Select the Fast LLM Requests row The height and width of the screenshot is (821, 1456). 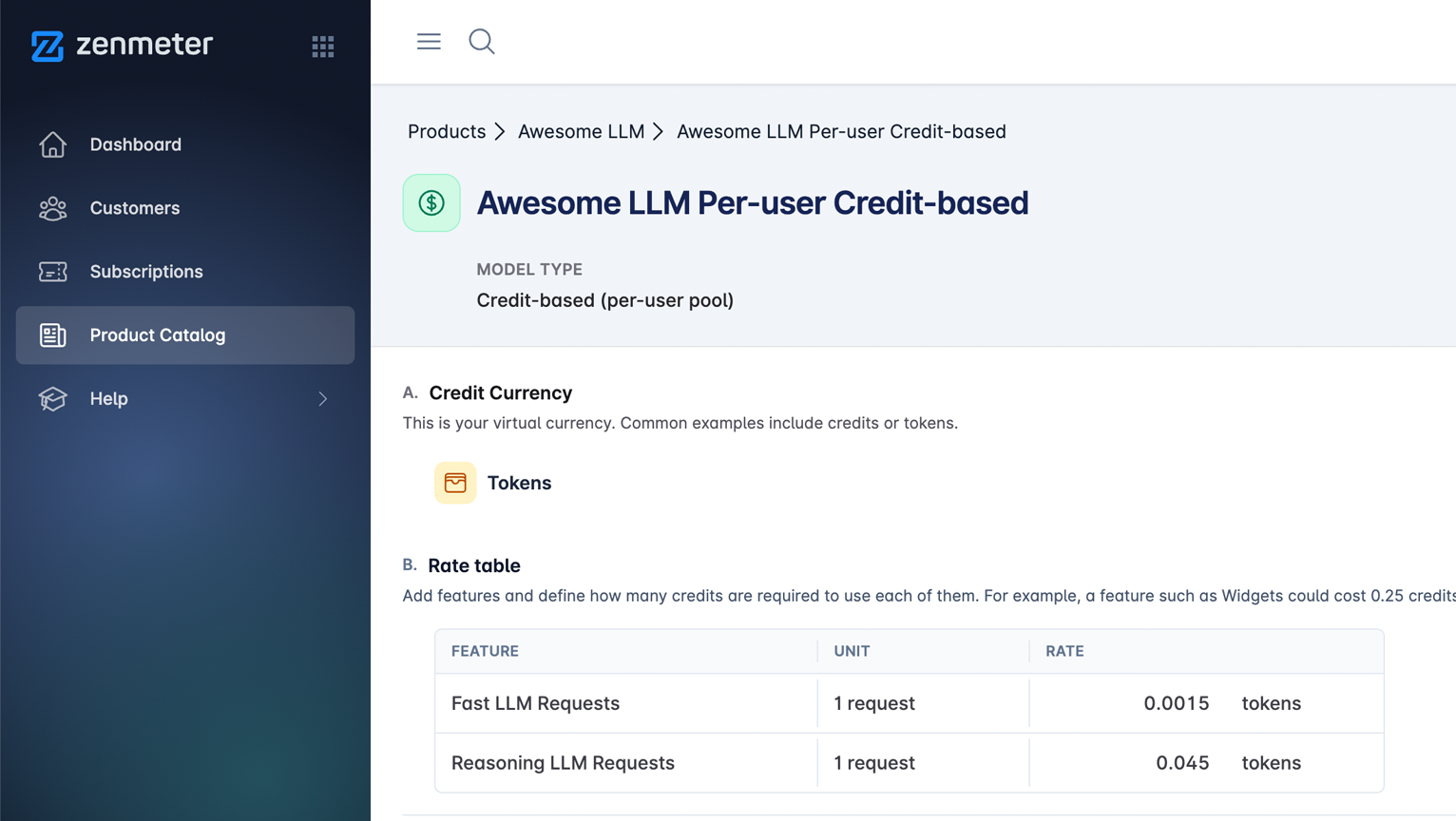point(910,704)
